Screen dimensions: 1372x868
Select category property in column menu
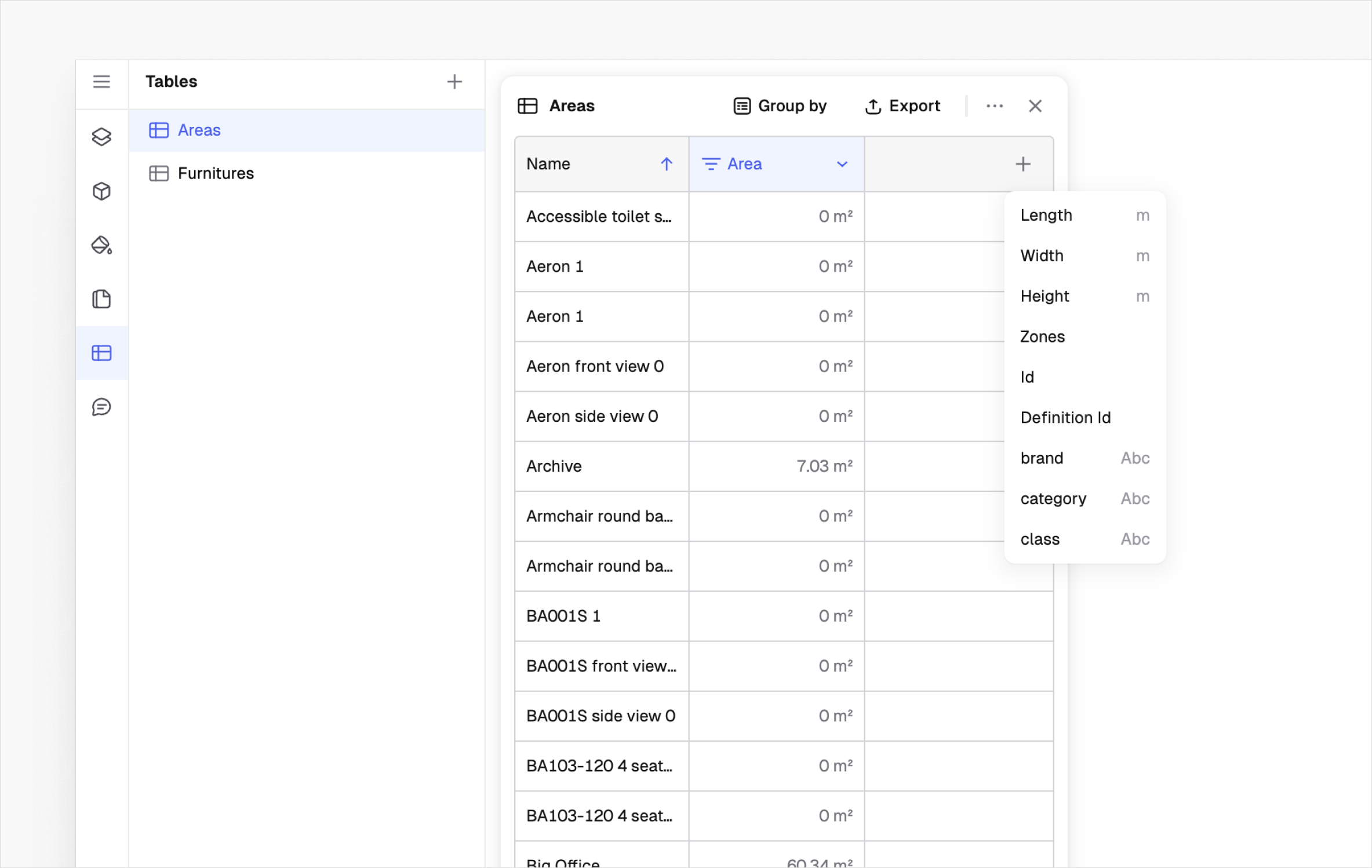coord(1085,498)
